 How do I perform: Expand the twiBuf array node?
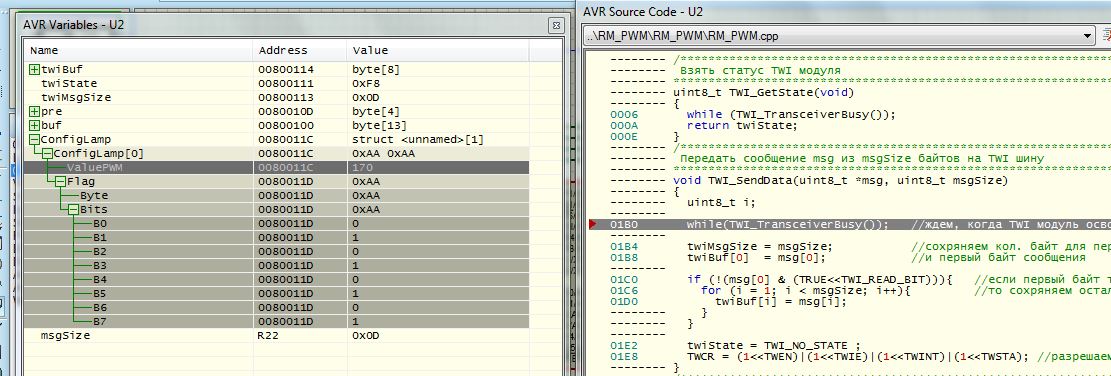click(34, 69)
